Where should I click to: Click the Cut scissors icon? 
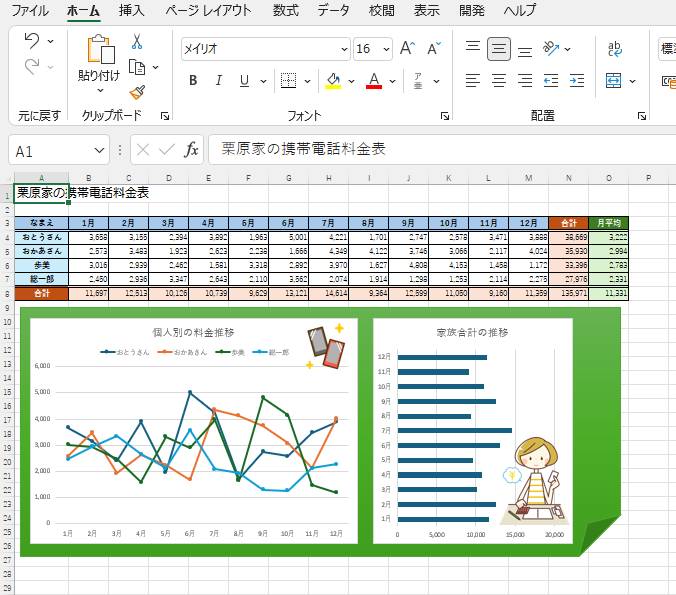tap(137, 41)
